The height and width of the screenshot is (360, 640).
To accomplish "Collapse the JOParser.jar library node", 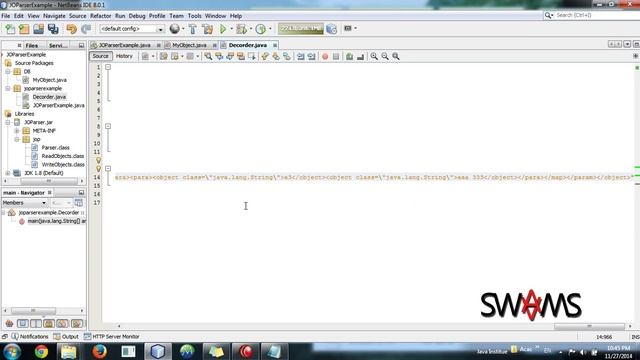I will pos(8,122).
